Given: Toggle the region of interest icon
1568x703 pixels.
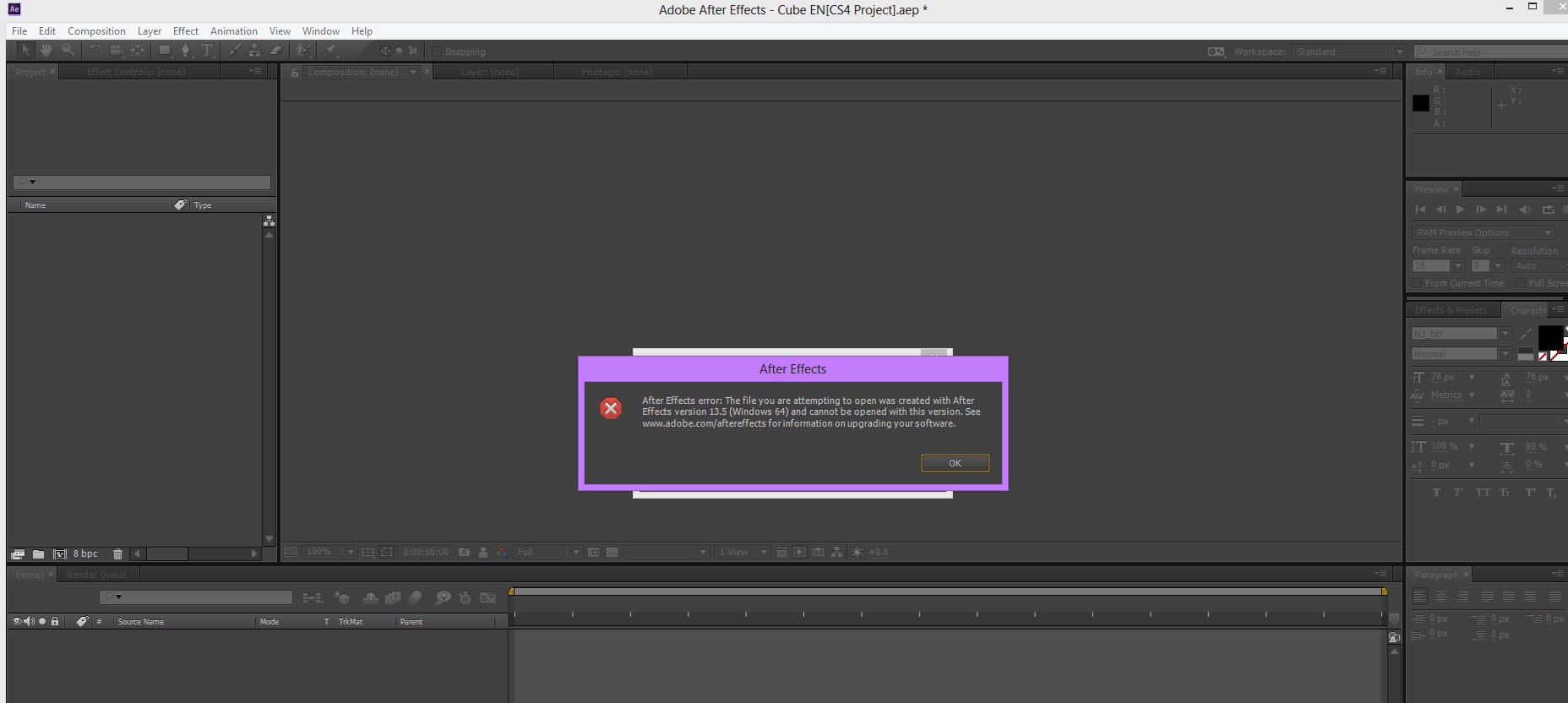Looking at the screenshot, I should tap(387, 552).
